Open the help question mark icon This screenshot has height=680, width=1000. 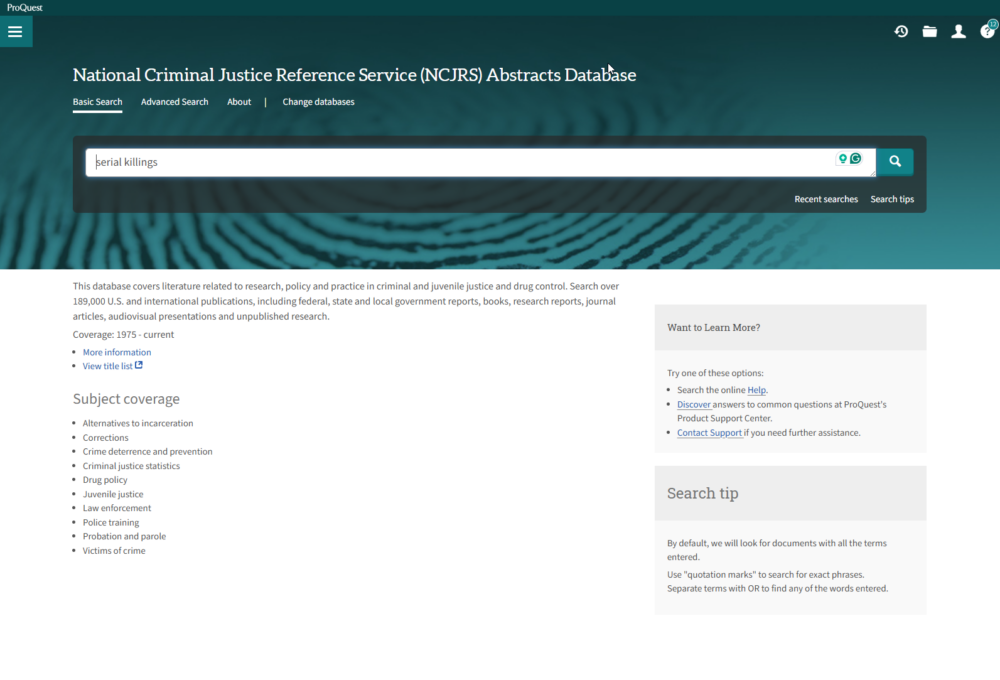(987, 31)
